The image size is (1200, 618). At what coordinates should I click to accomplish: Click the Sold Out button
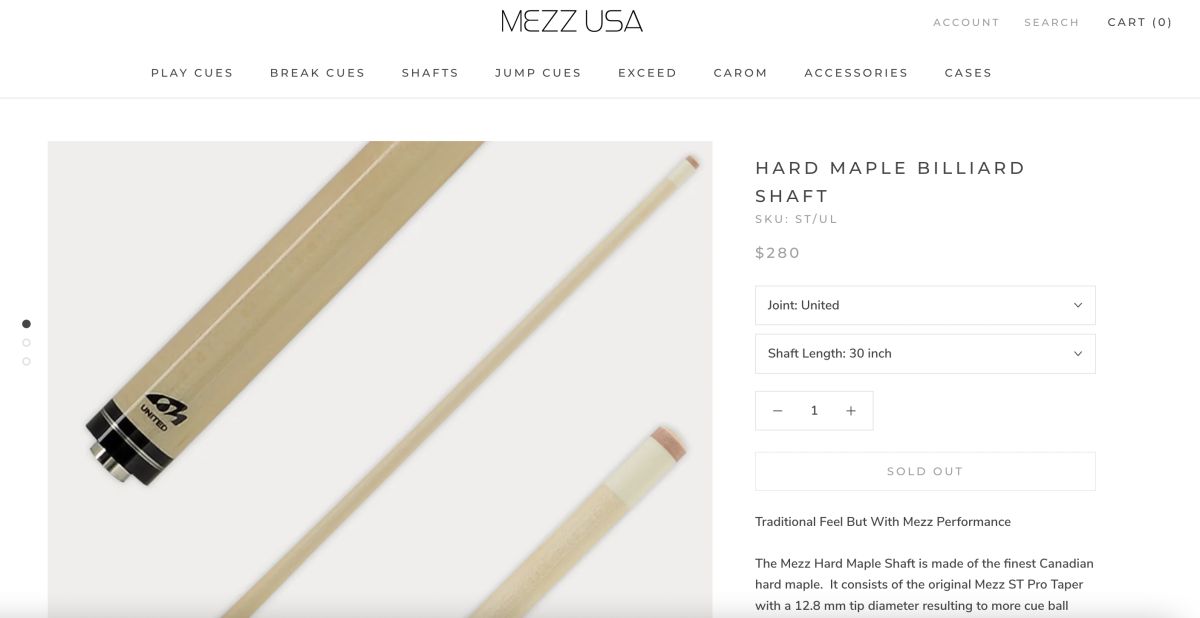coord(925,471)
